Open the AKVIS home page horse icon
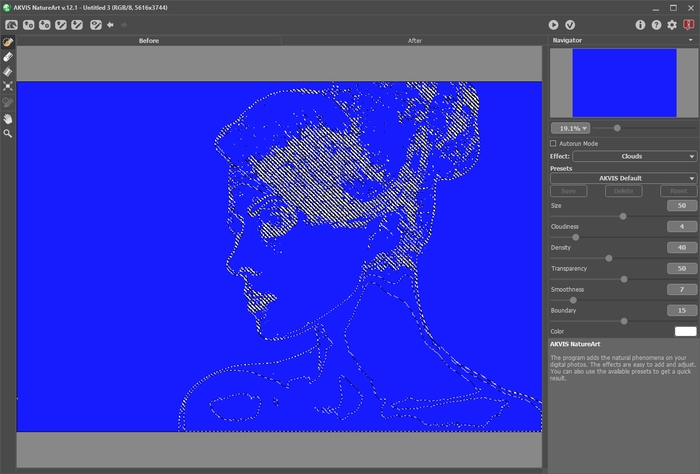 tap(12, 25)
